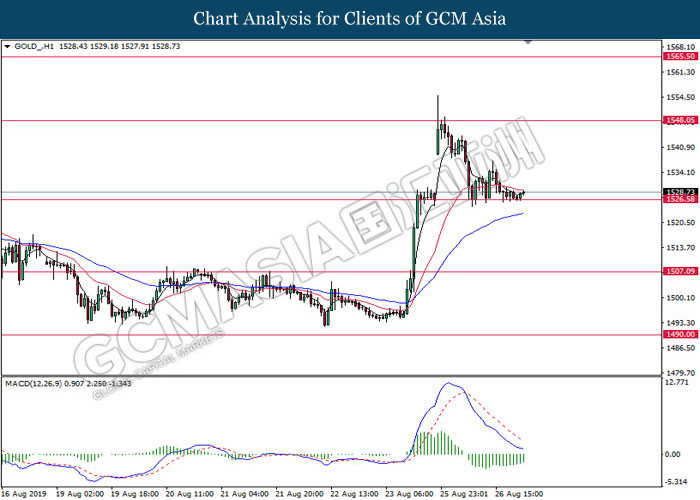Click the 23 Aug 06:00 time label

click(410, 494)
